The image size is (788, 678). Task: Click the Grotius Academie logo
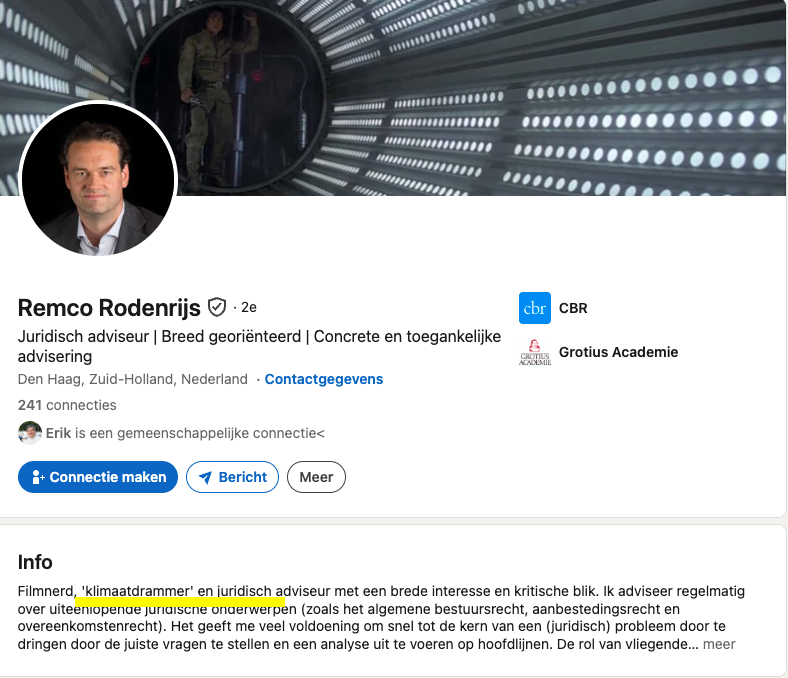tap(535, 352)
